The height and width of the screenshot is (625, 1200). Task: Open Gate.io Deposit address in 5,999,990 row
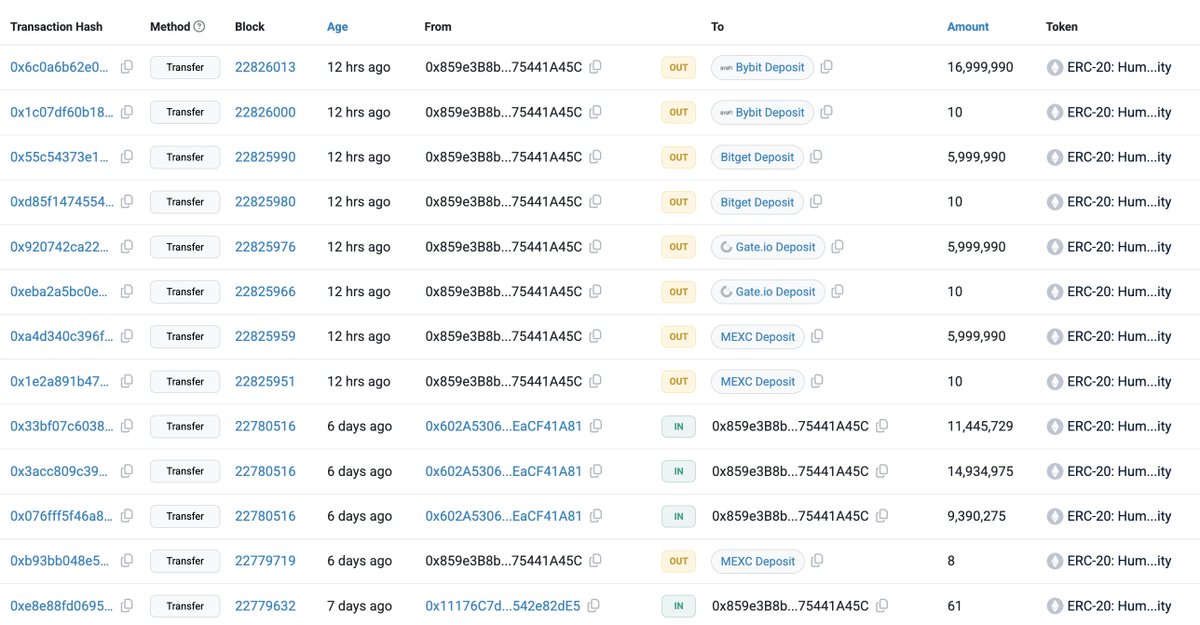[x=768, y=247]
